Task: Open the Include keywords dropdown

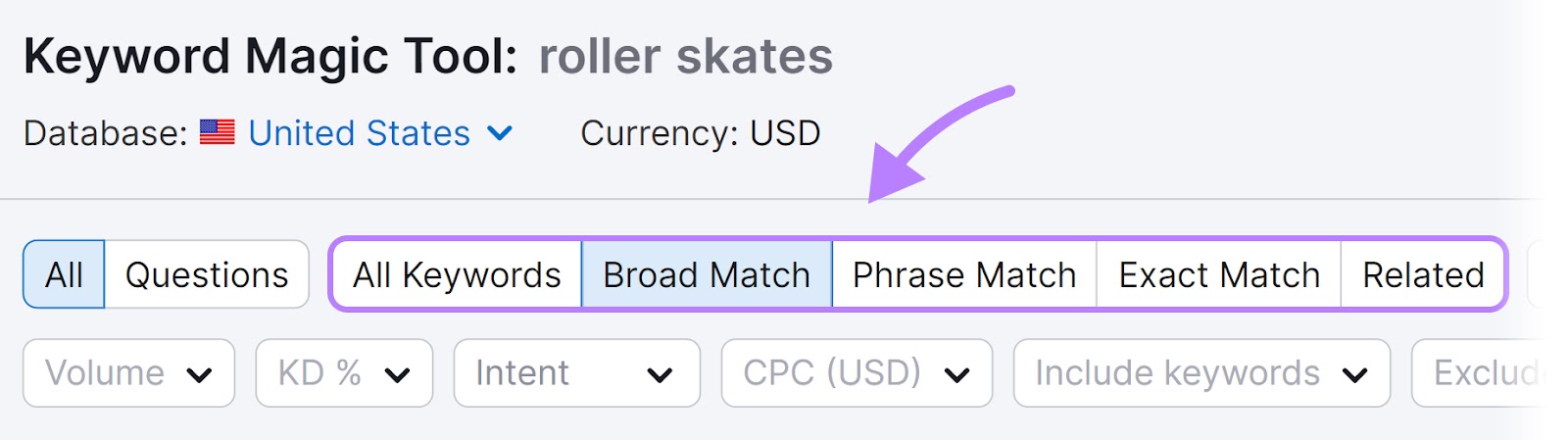Action: (x=1200, y=373)
